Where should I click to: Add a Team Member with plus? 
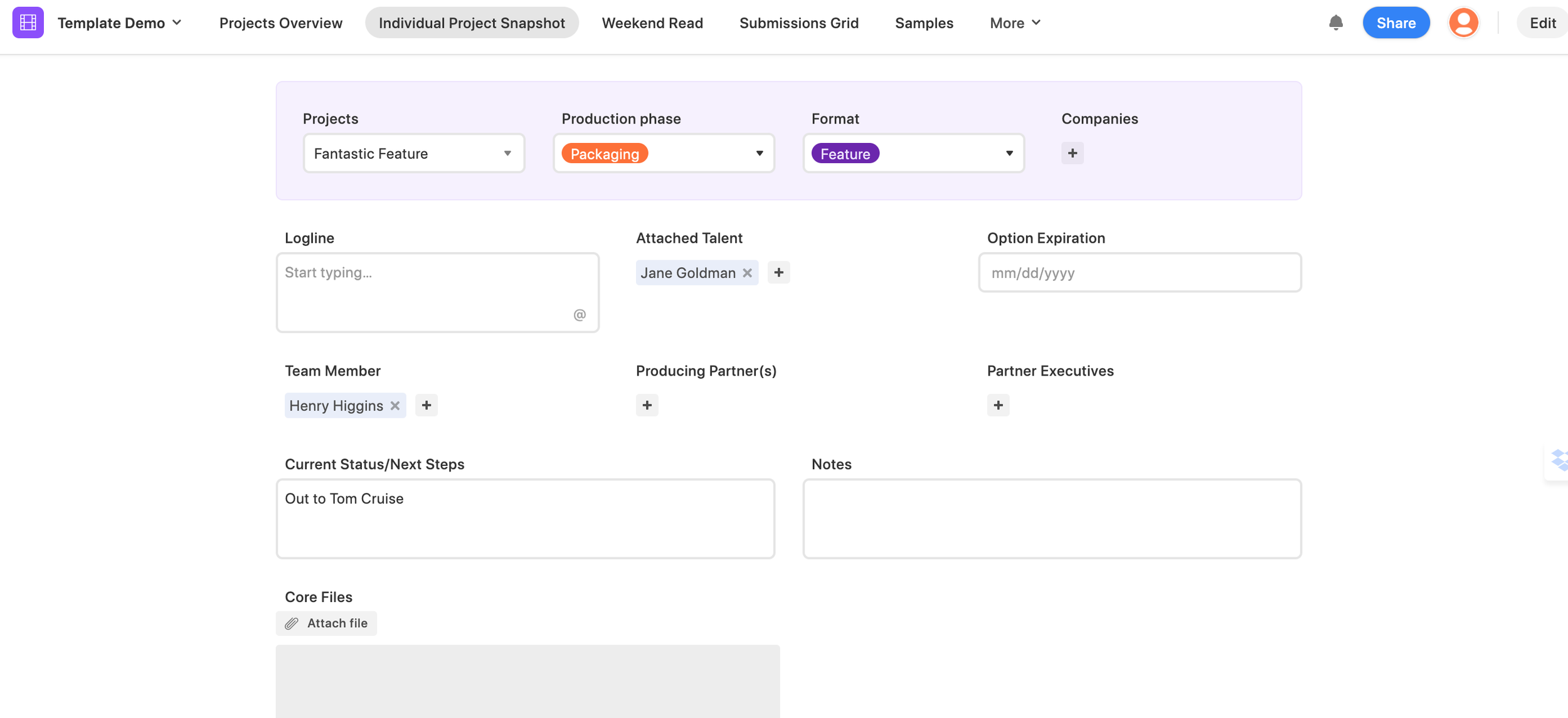point(426,406)
